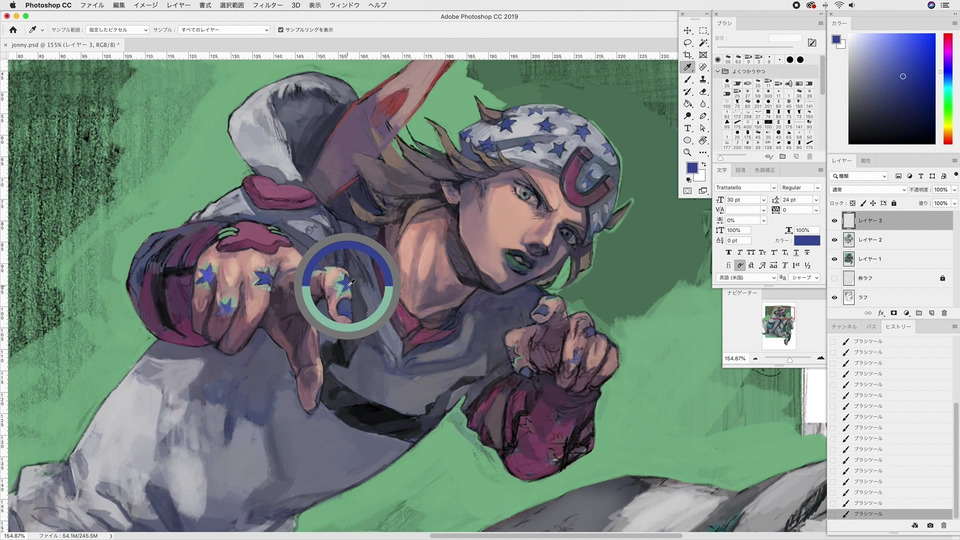Click the Home icon in options bar

point(13,30)
